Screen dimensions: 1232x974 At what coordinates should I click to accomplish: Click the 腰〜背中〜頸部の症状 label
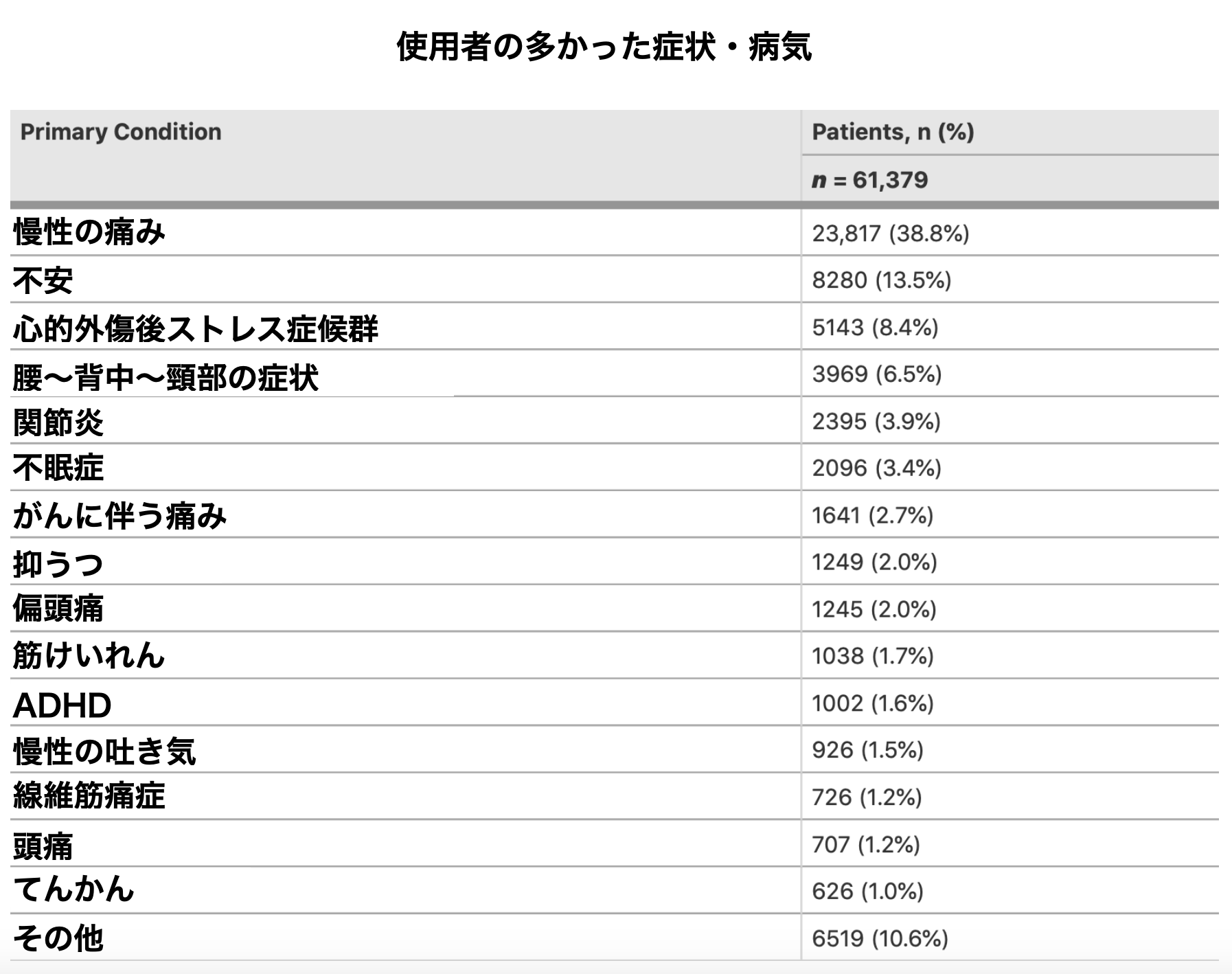pos(166,377)
